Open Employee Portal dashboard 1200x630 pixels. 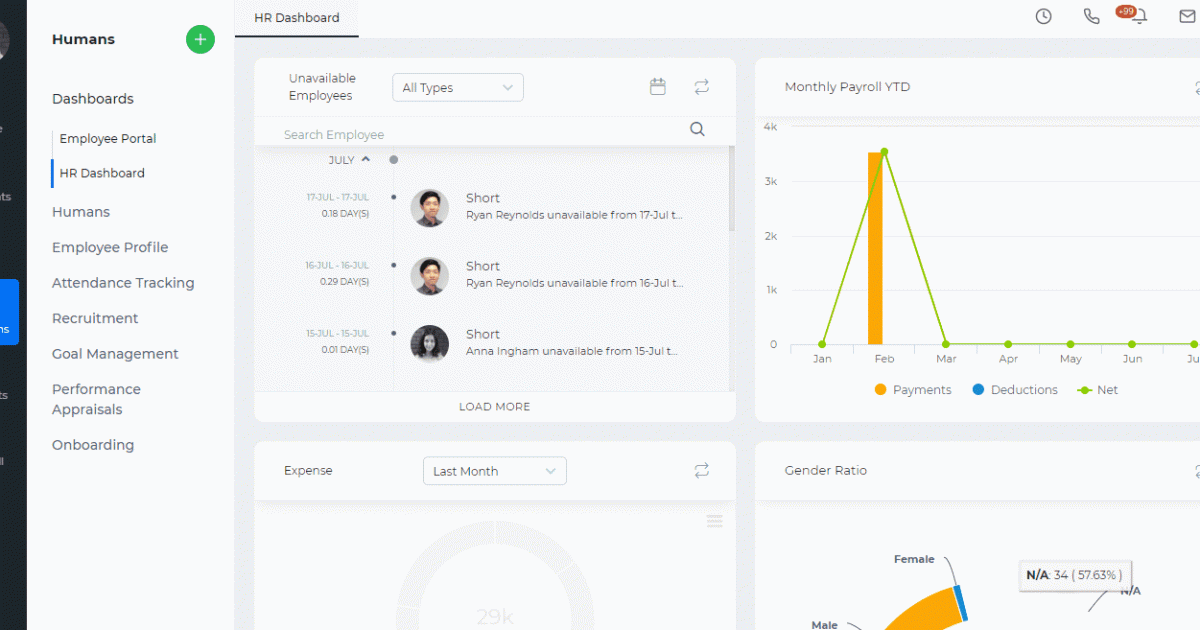pyautogui.click(x=108, y=139)
